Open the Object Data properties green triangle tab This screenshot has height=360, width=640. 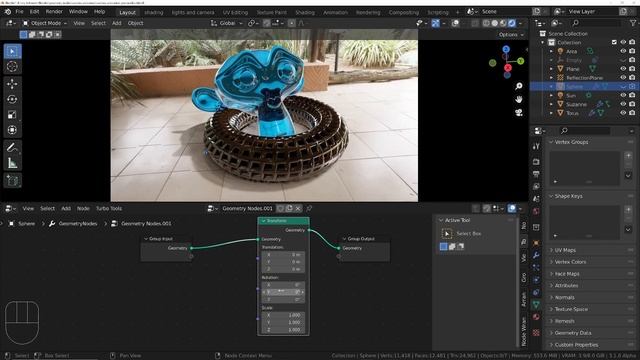tap(536, 304)
